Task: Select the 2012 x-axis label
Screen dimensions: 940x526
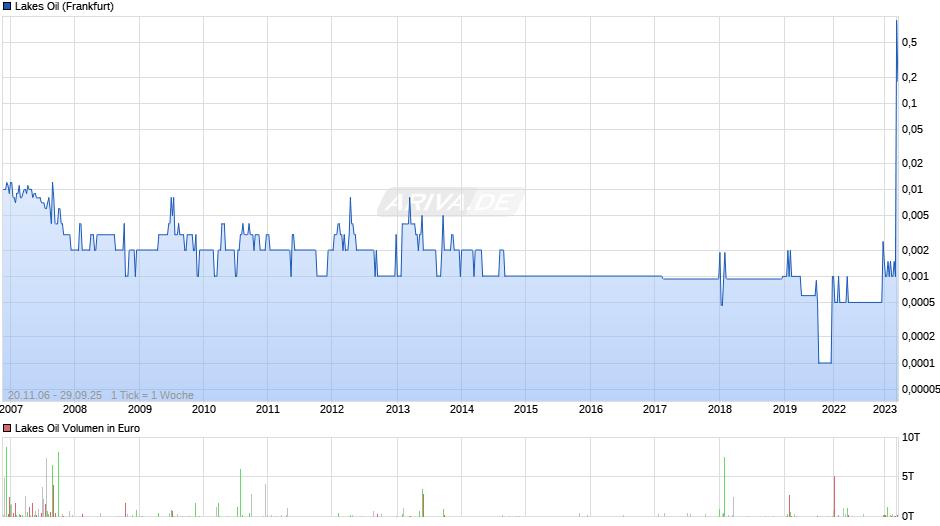Action: coord(332,409)
